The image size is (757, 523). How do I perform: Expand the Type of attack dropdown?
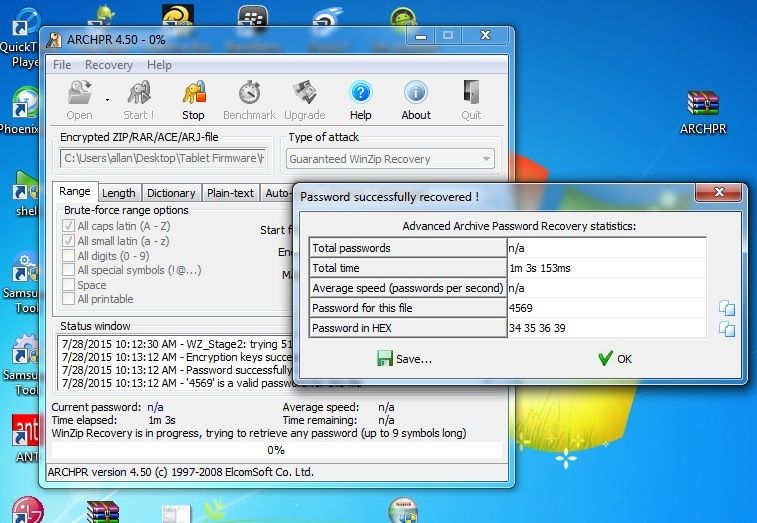point(486,159)
